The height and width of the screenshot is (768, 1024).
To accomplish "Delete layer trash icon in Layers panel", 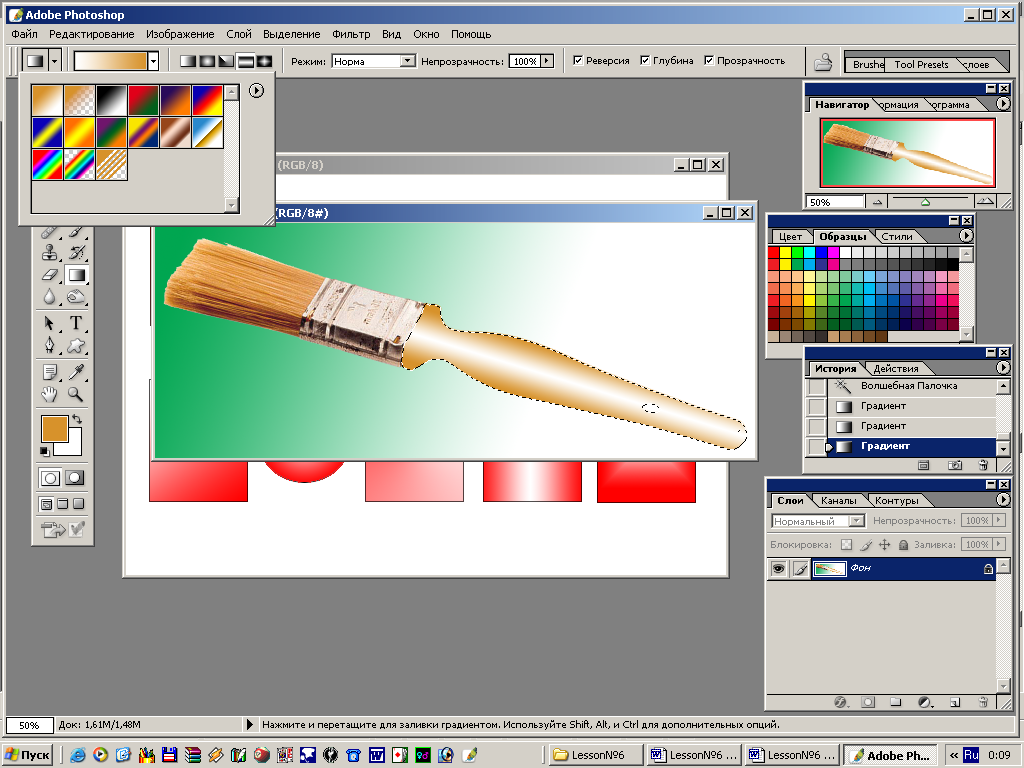I will (x=983, y=702).
